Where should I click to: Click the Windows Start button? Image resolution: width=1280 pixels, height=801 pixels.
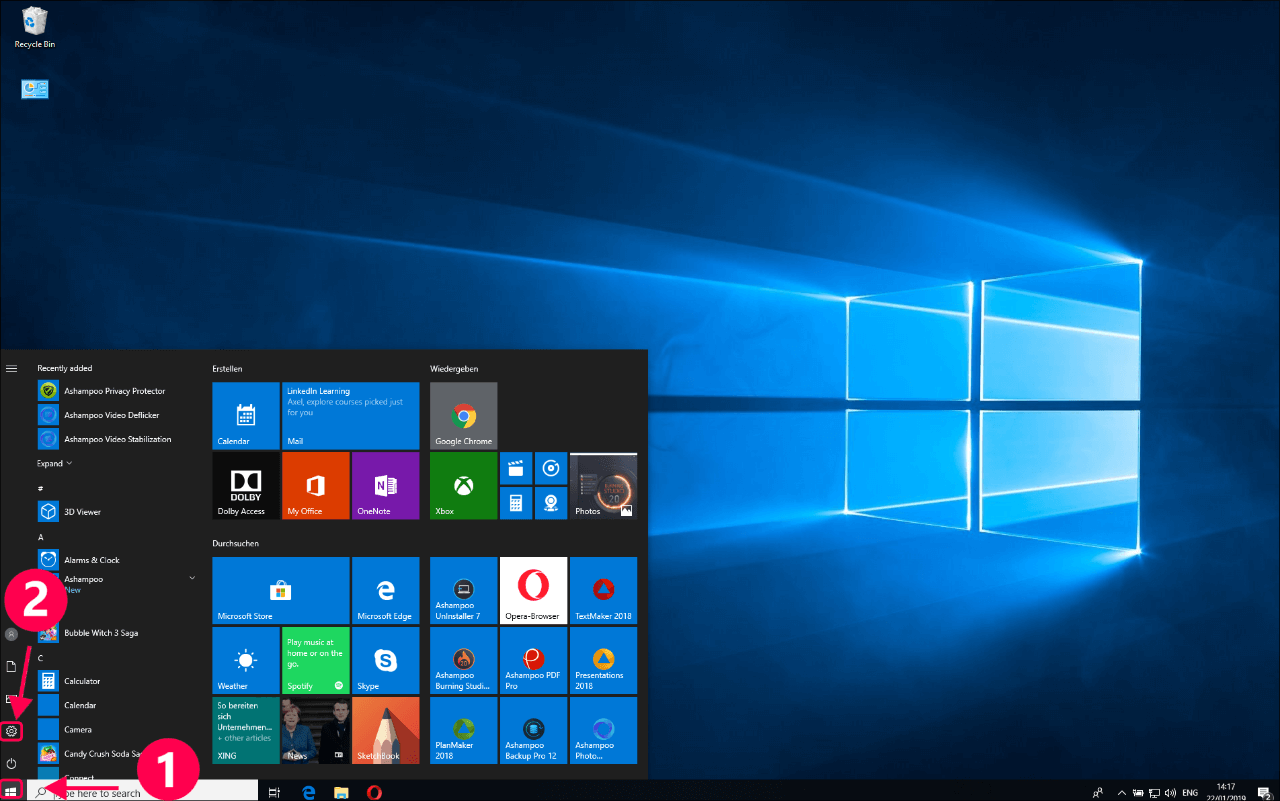pyautogui.click(x=12, y=792)
